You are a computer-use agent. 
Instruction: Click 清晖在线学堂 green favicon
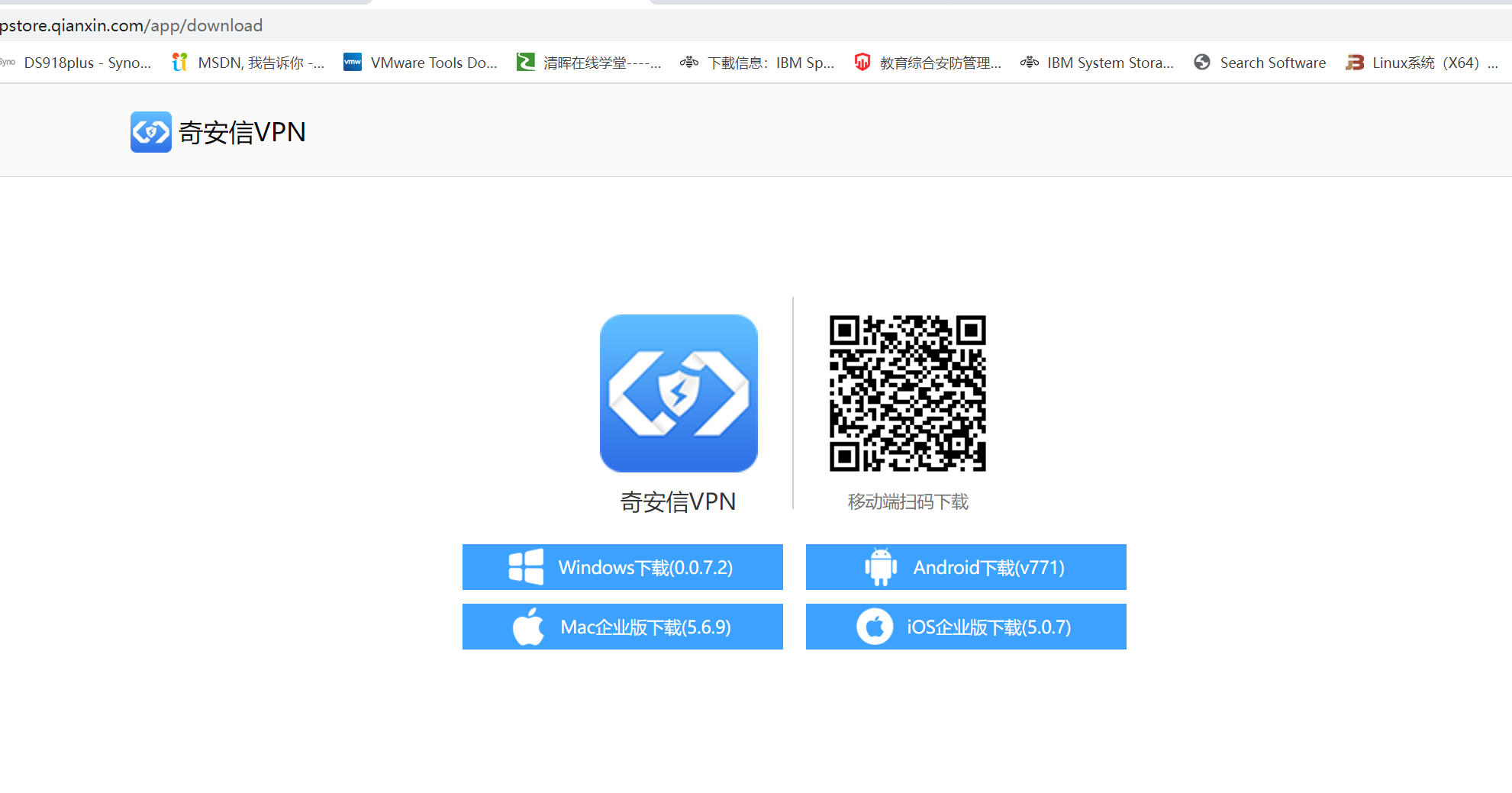[525, 63]
